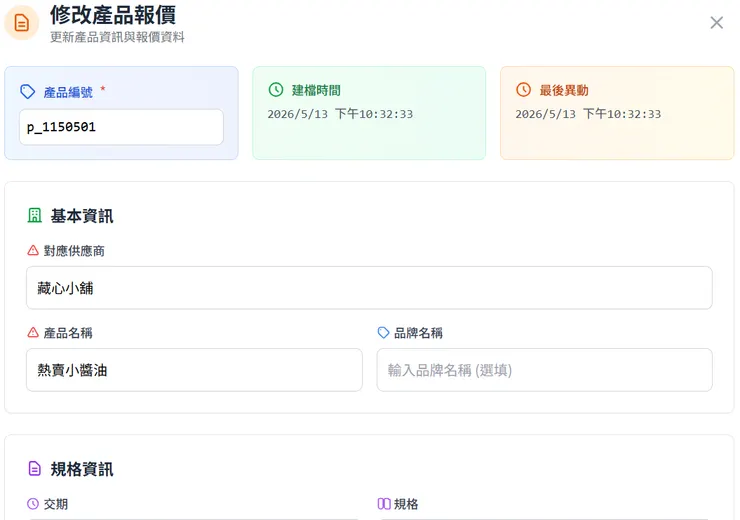Click the 品牌名稱 label
This screenshot has height=520, width=740.
coord(418,333)
